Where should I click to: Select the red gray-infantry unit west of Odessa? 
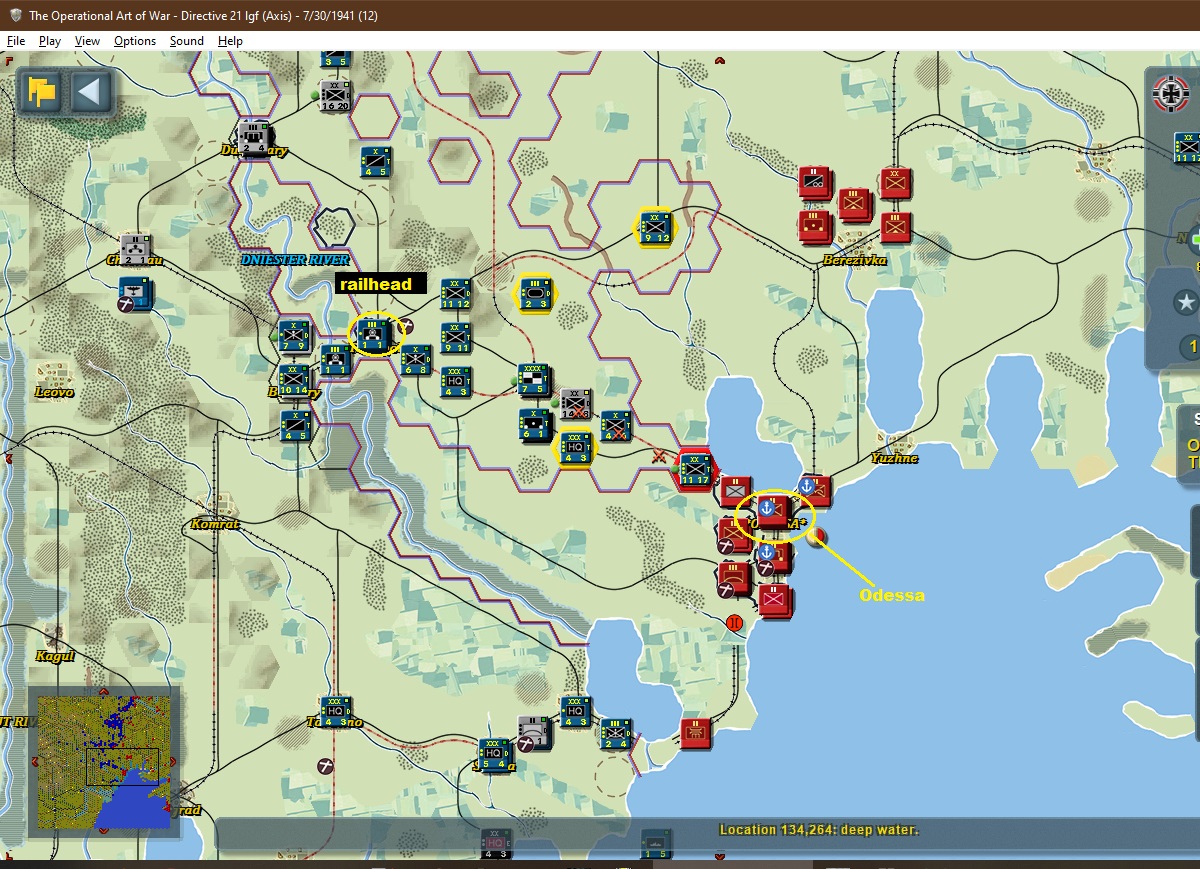(x=736, y=491)
